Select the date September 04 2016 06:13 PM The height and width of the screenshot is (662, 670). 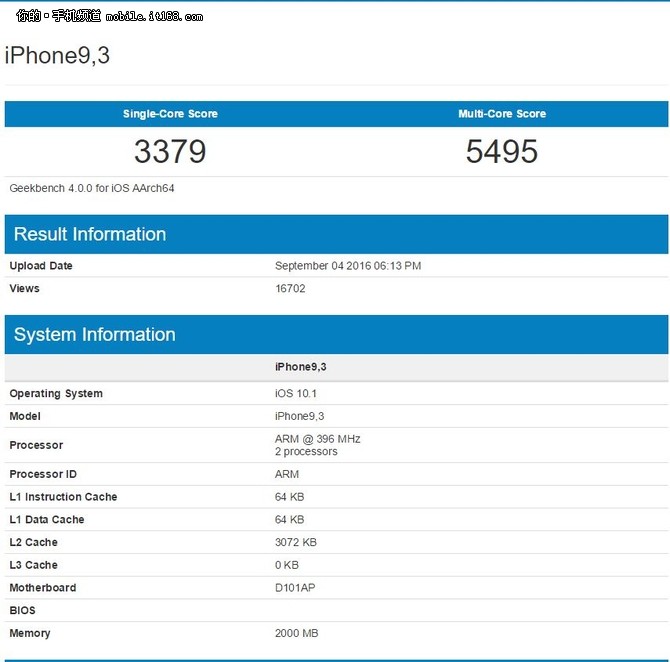click(348, 266)
